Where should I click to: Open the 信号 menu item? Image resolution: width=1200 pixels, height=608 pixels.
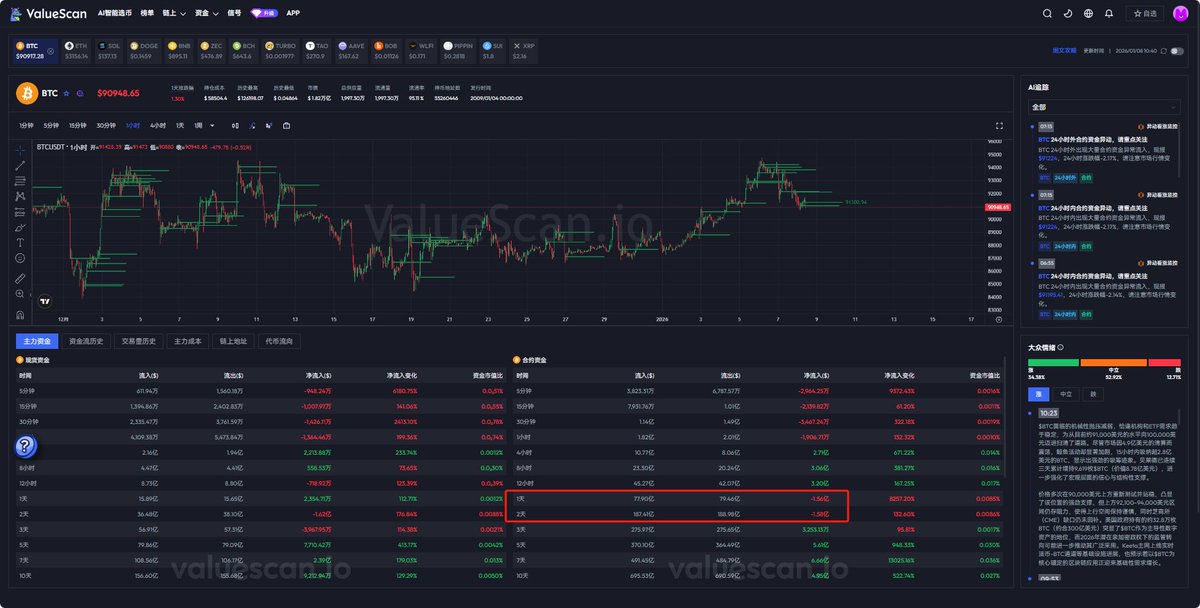[x=234, y=13]
